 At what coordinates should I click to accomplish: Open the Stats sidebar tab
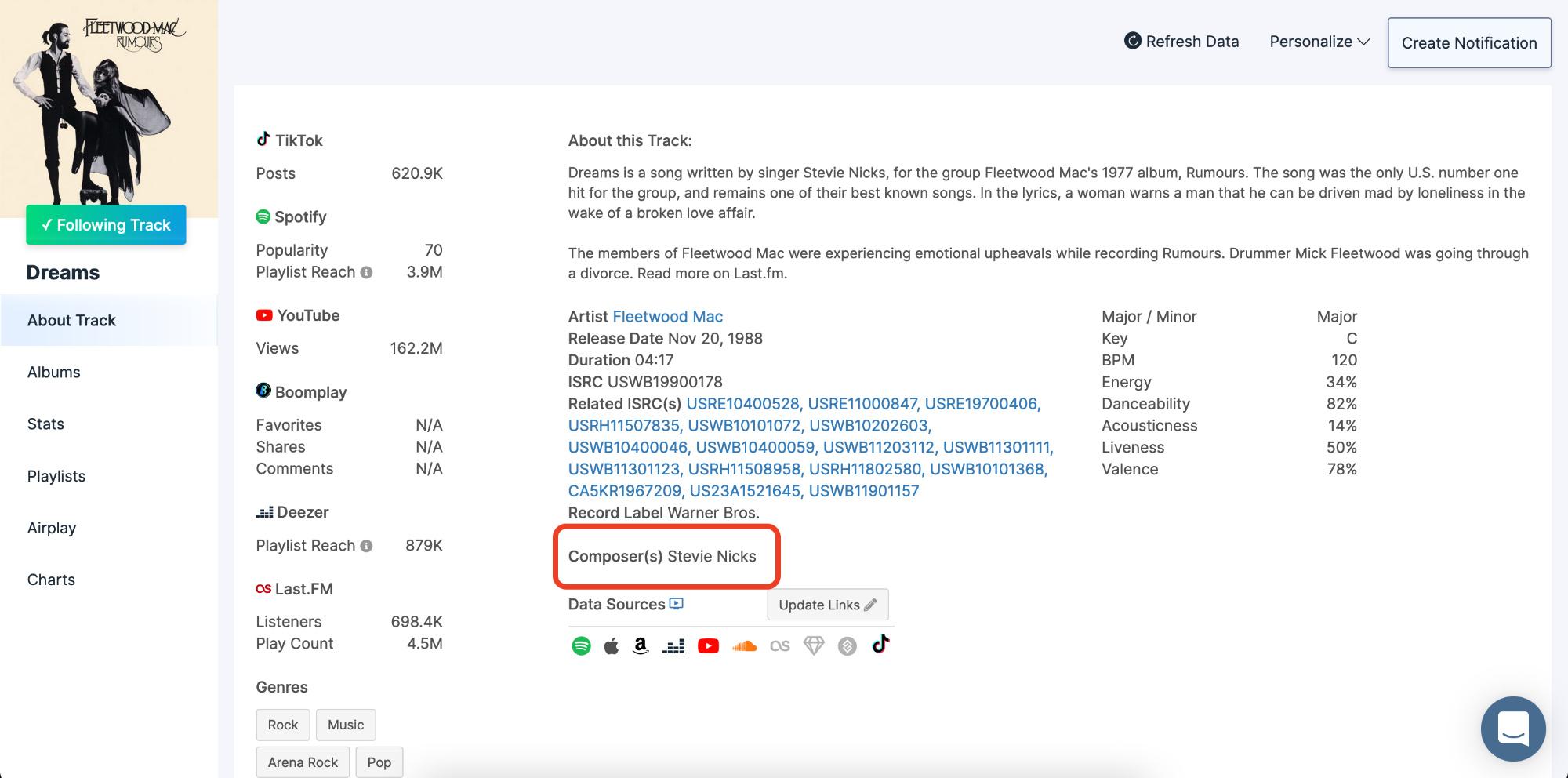click(x=109, y=424)
